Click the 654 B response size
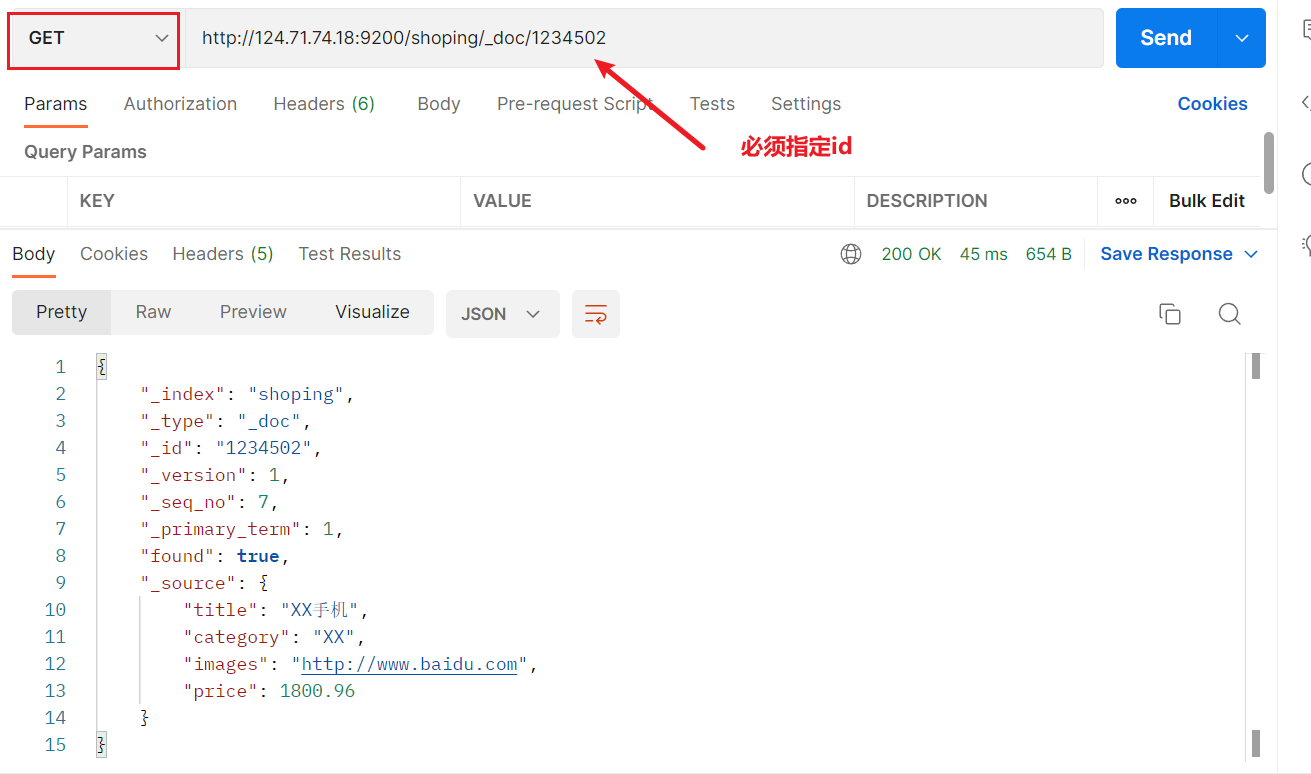 coord(1049,254)
